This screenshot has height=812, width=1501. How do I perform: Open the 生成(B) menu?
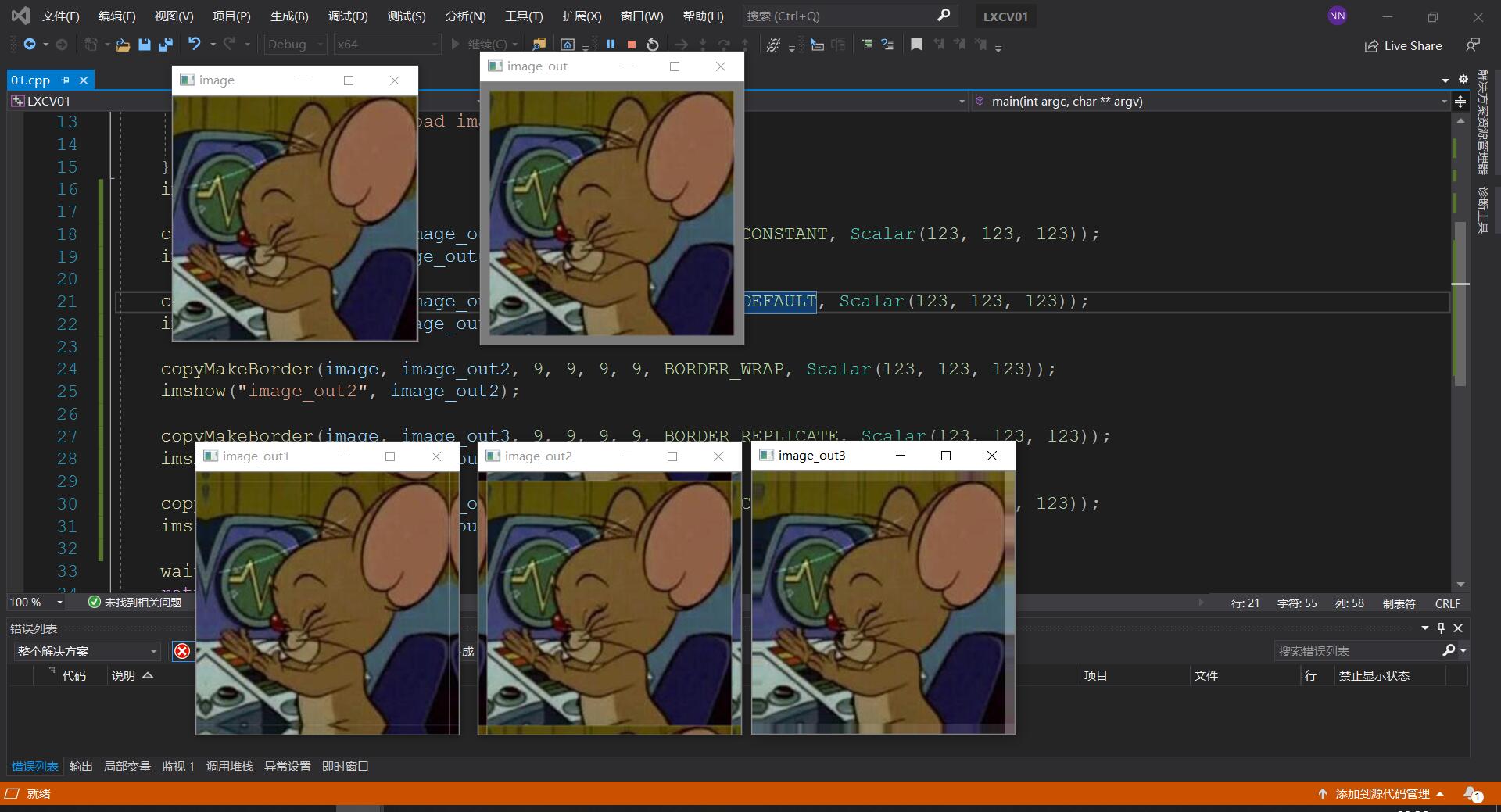click(x=289, y=16)
